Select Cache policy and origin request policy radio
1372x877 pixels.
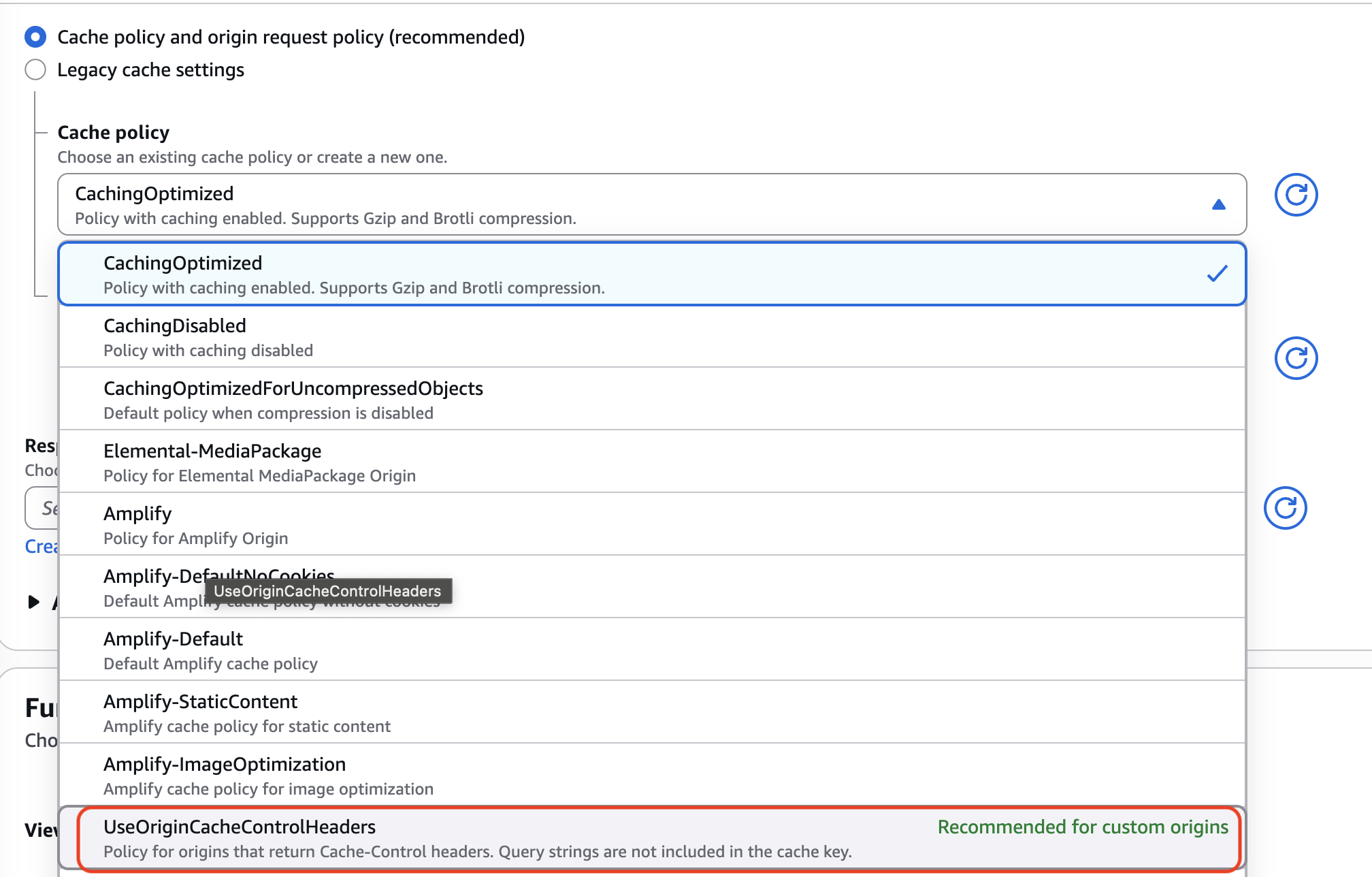pyautogui.click(x=35, y=37)
